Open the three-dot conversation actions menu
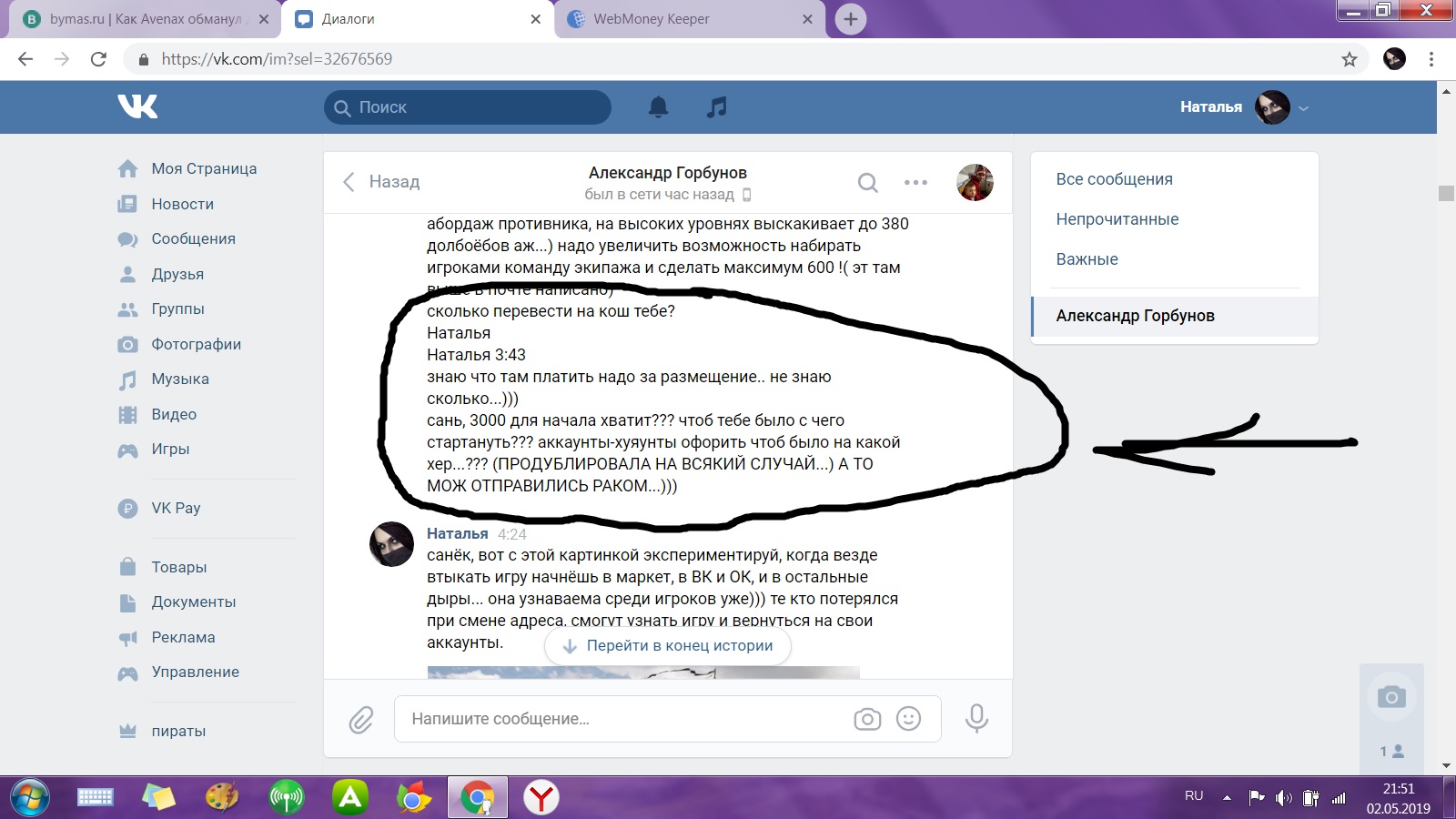The image size is (1456, 819). tap(915, 183)
